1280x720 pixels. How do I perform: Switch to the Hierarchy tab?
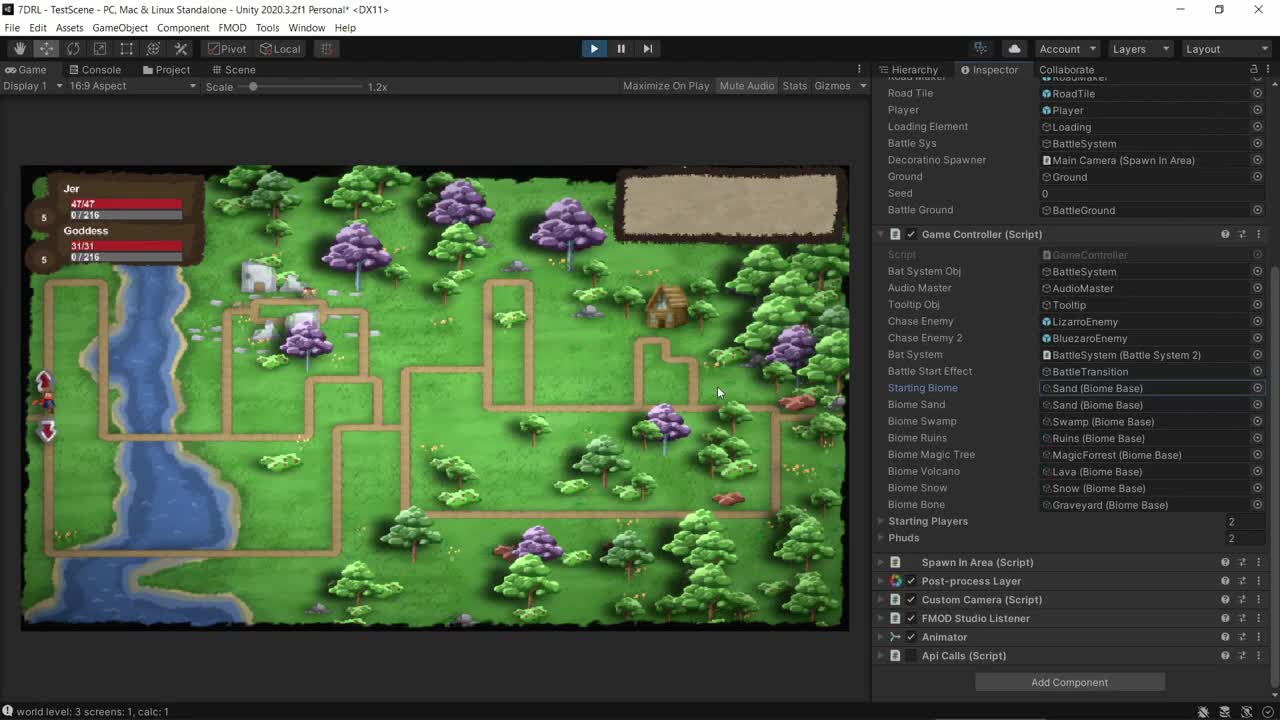(908, 70)
